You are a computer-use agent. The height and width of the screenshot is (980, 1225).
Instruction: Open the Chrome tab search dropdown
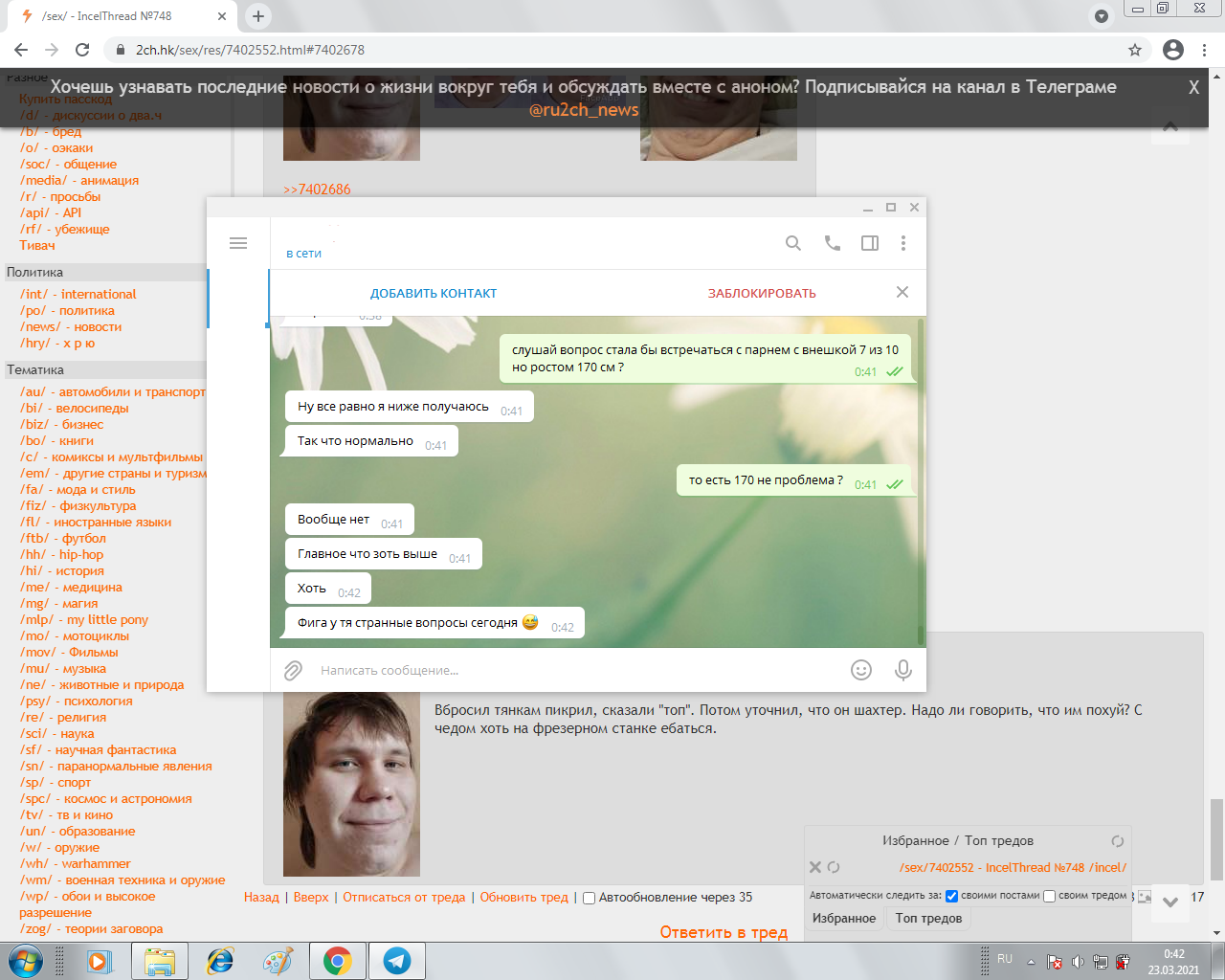[x=1102, y=16]
